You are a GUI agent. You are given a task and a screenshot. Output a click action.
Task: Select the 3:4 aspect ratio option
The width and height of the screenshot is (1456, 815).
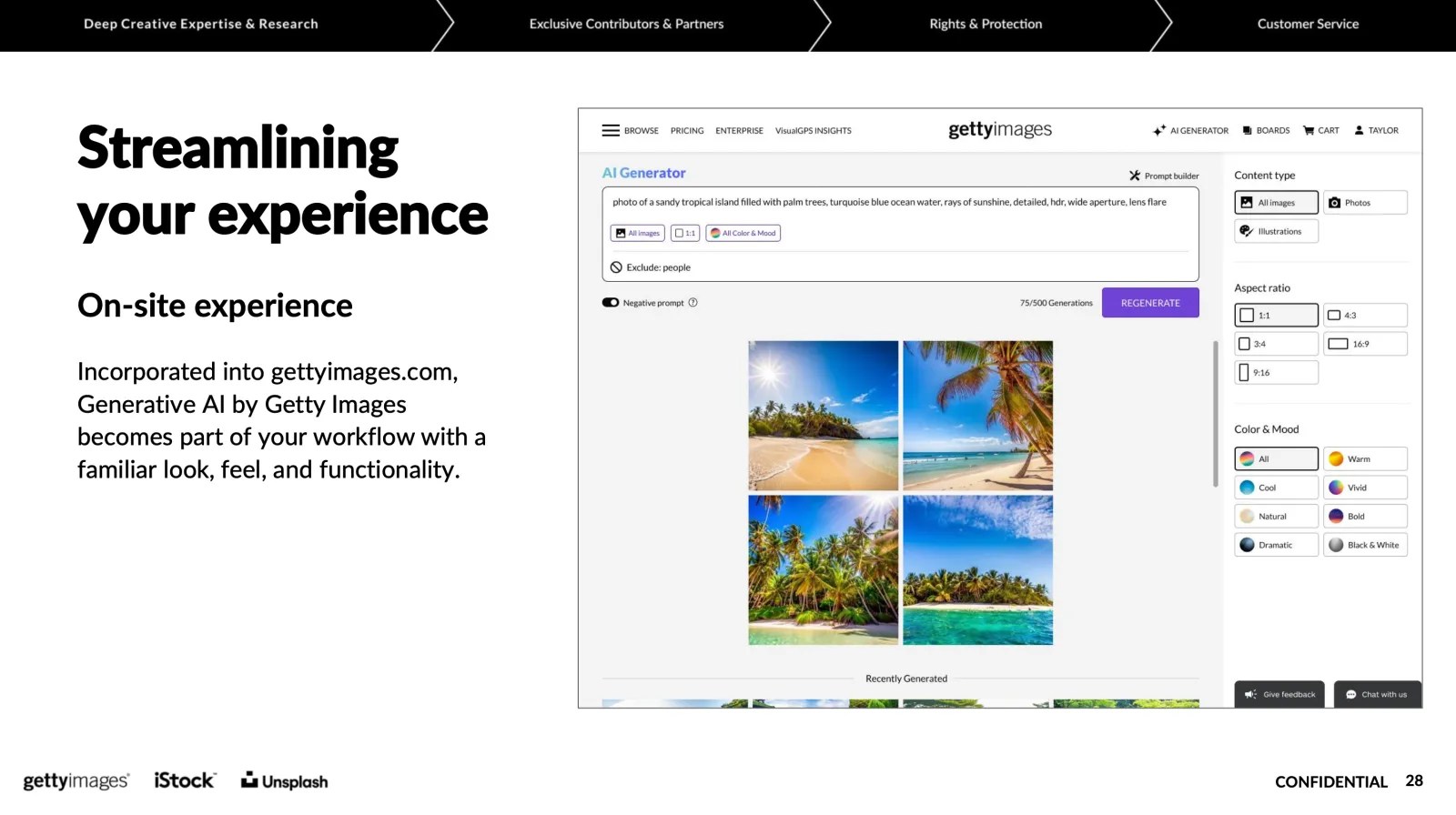[1276, 344]
